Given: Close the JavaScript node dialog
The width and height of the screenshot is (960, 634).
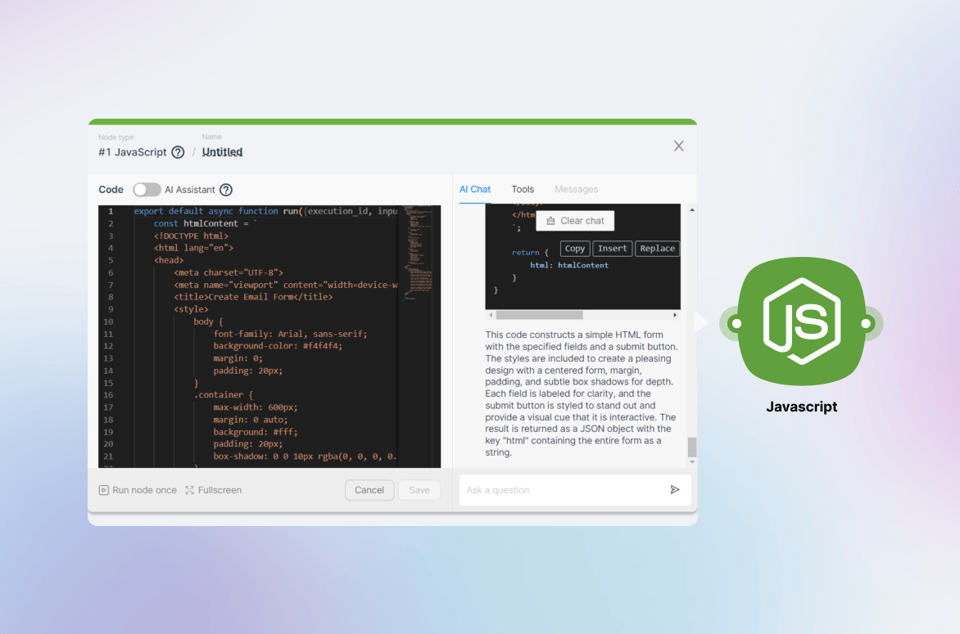Looking at the screenshot, I should pyautogui.click(x=678, y=146).
